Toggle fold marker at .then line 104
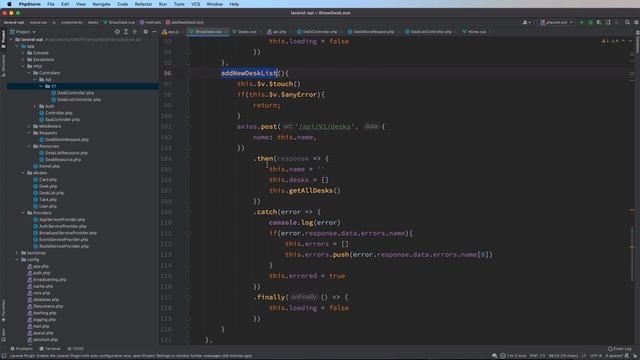 coord(188,159)
